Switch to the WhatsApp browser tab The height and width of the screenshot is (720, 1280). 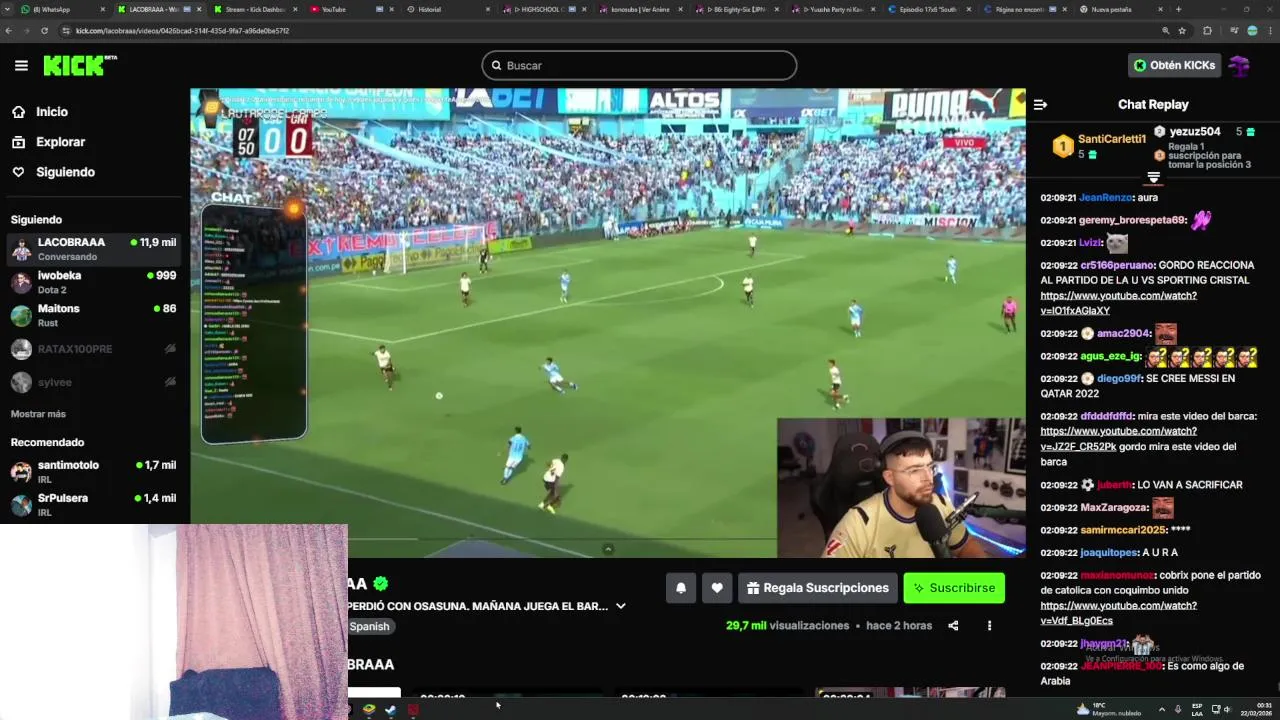[57, 9]
